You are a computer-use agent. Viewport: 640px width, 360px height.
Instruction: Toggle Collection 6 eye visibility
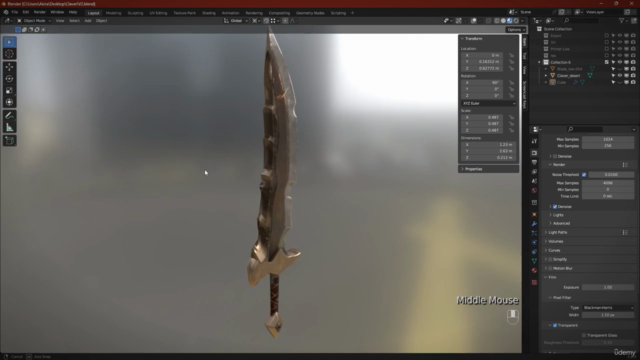620,62
